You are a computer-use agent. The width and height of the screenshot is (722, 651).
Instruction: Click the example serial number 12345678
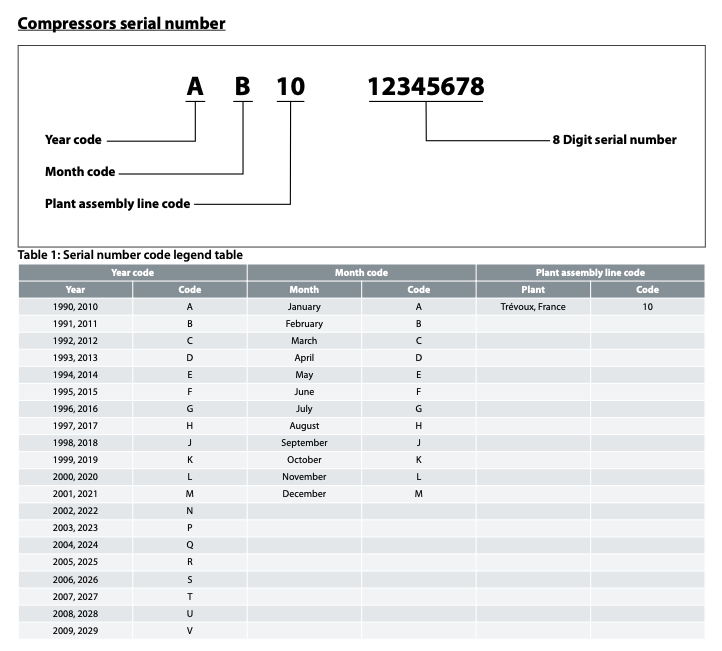coord(426,88)
